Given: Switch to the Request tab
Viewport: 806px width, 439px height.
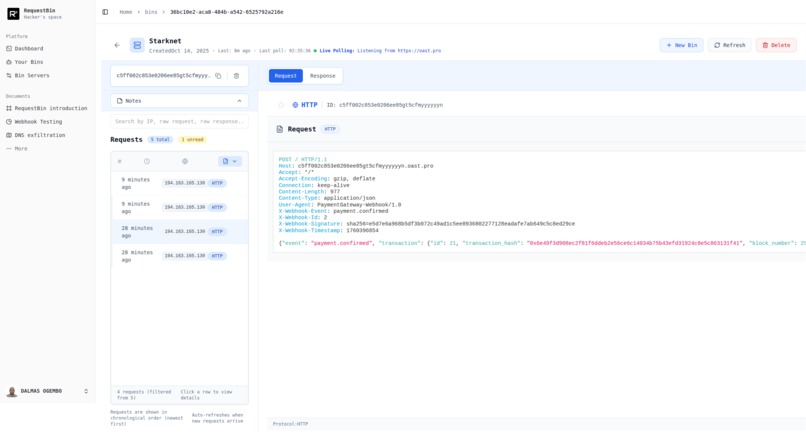Looking at the screenshot, I should click(286, 76).
